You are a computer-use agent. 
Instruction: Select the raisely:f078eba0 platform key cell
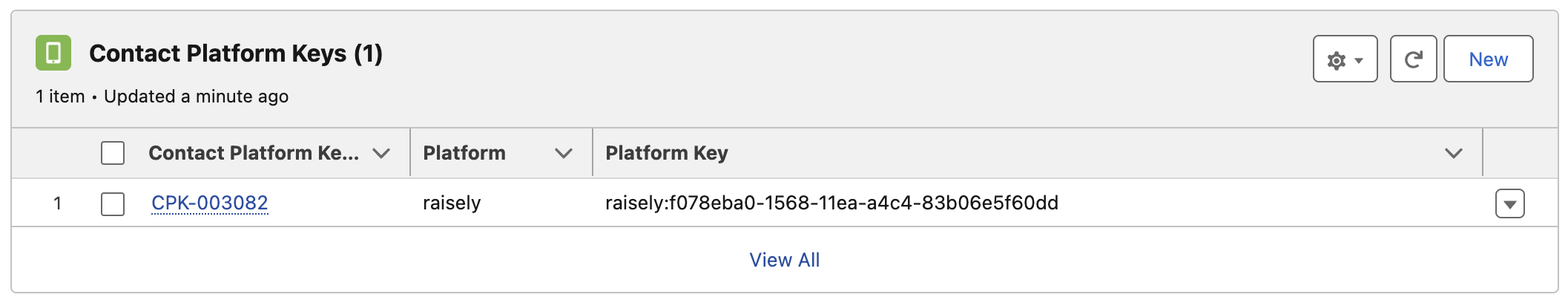[831, 203]
